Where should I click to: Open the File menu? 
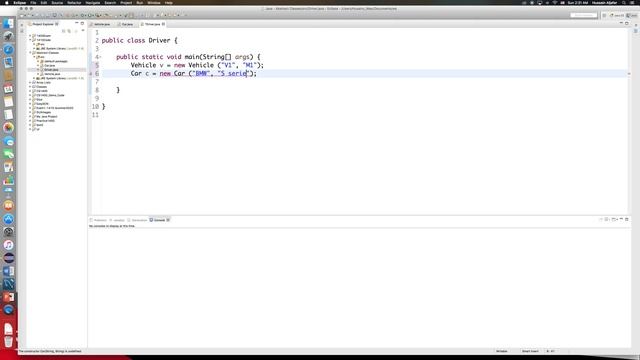tap(33, 2)
